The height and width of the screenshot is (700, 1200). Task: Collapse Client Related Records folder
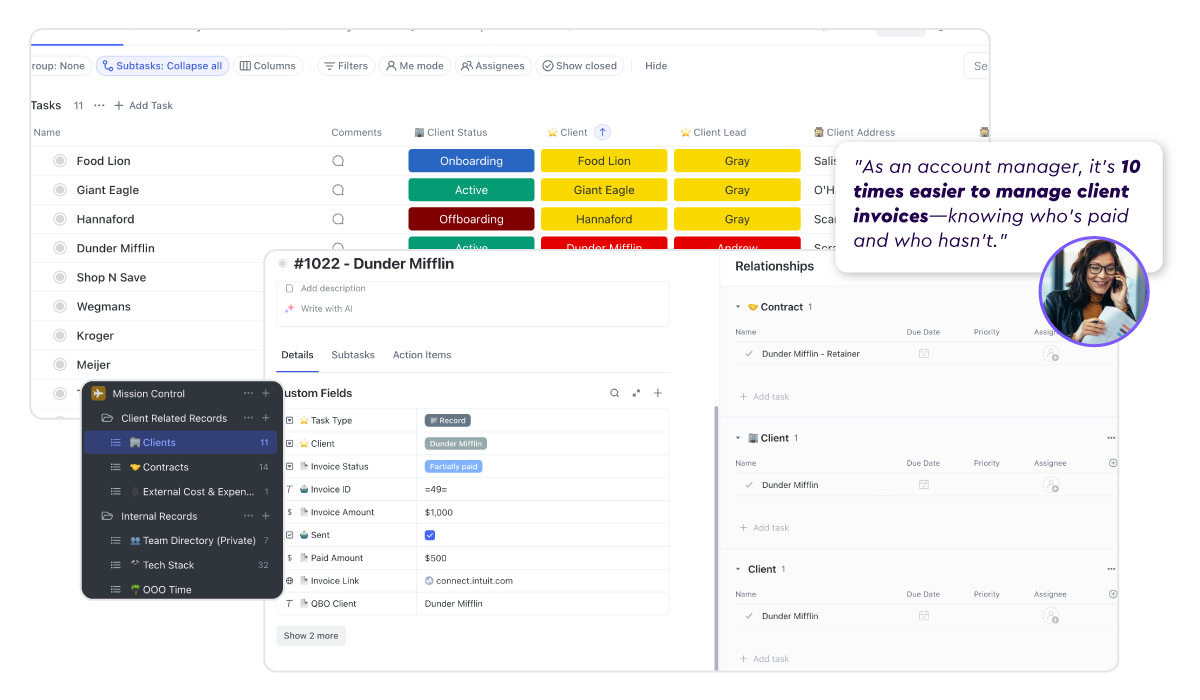tap(107, 418)
